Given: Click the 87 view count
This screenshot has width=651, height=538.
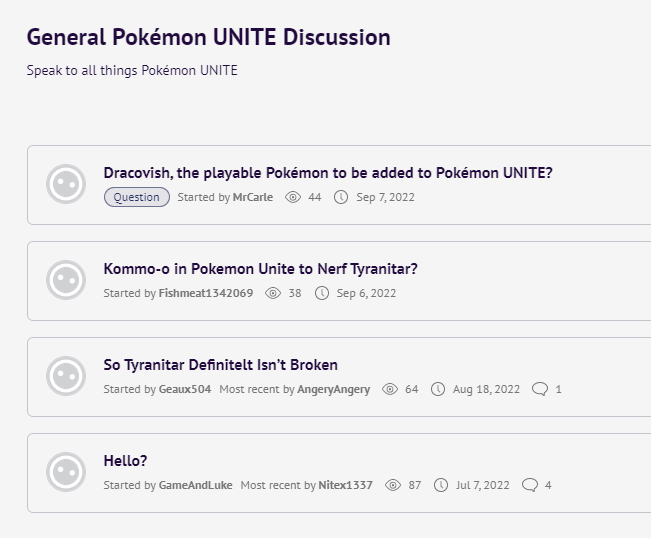Looking at the screenshot, I should pos(415,485).
